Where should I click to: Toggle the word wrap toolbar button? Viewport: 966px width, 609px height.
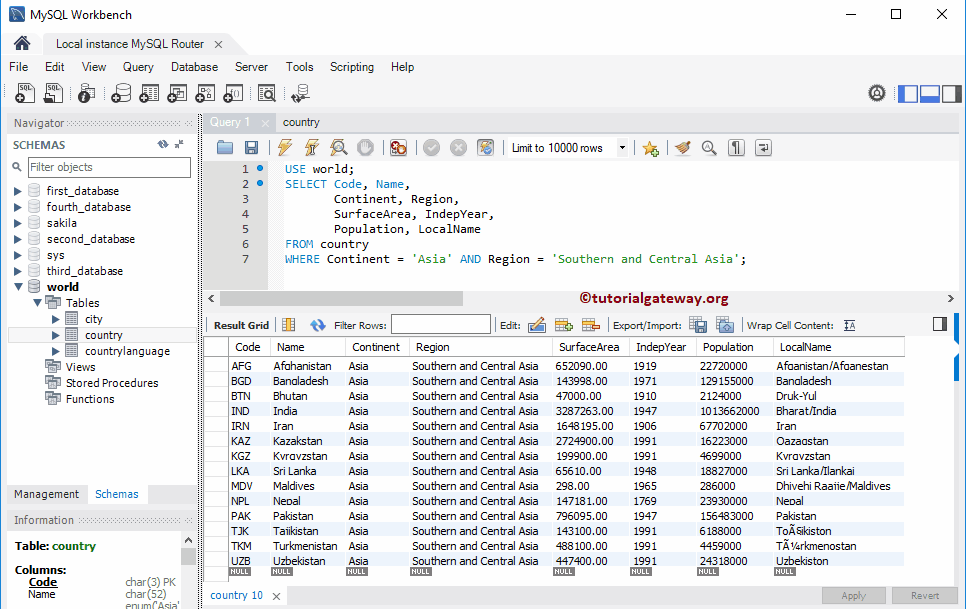(x=763, y=148)
